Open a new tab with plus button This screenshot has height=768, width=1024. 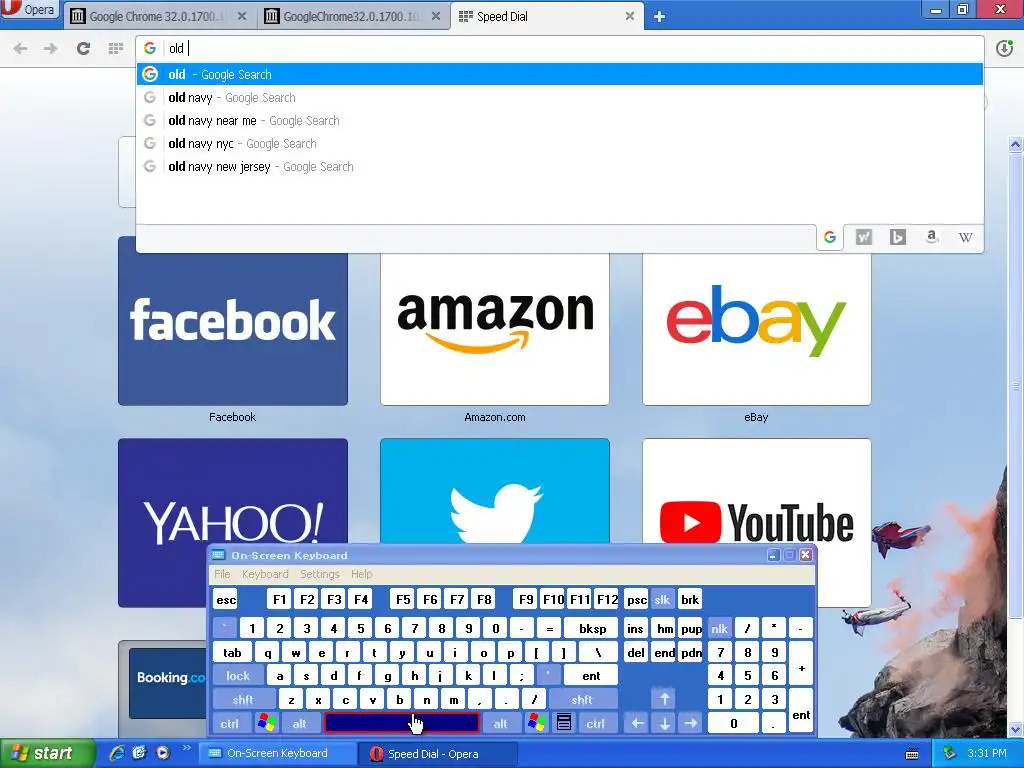point(659,16)
